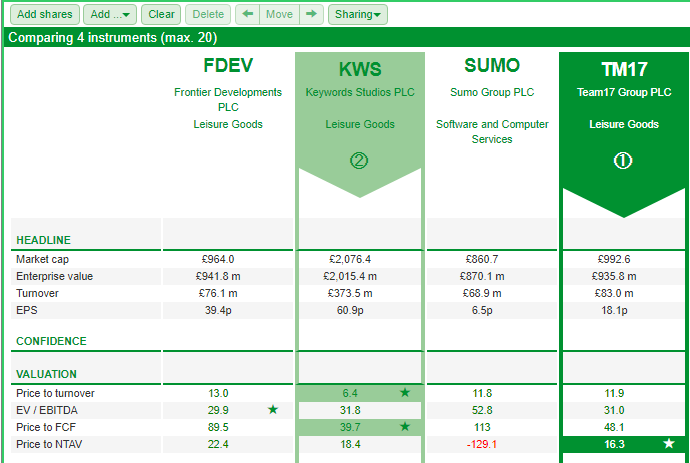The height and width of the screenshot is (463, 690).
Task: Click SUMO Price to FCF value 113
Action: point(482,427)
